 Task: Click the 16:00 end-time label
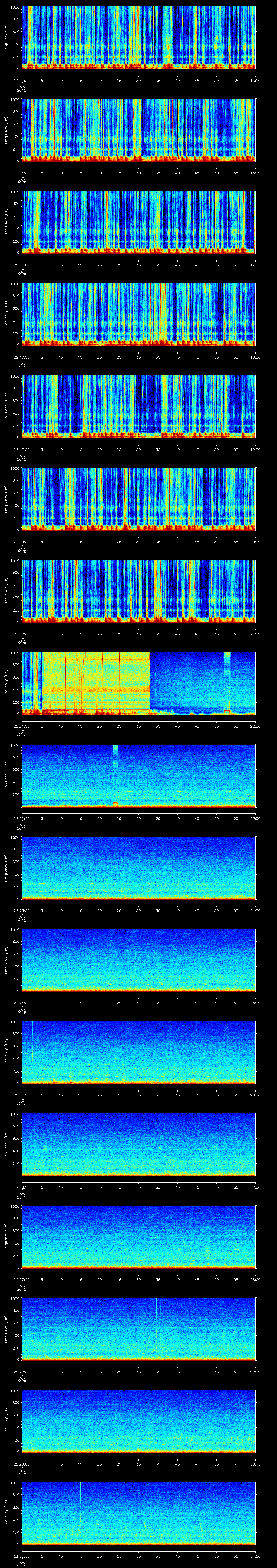pyautogui.click(x=256, y=173)
